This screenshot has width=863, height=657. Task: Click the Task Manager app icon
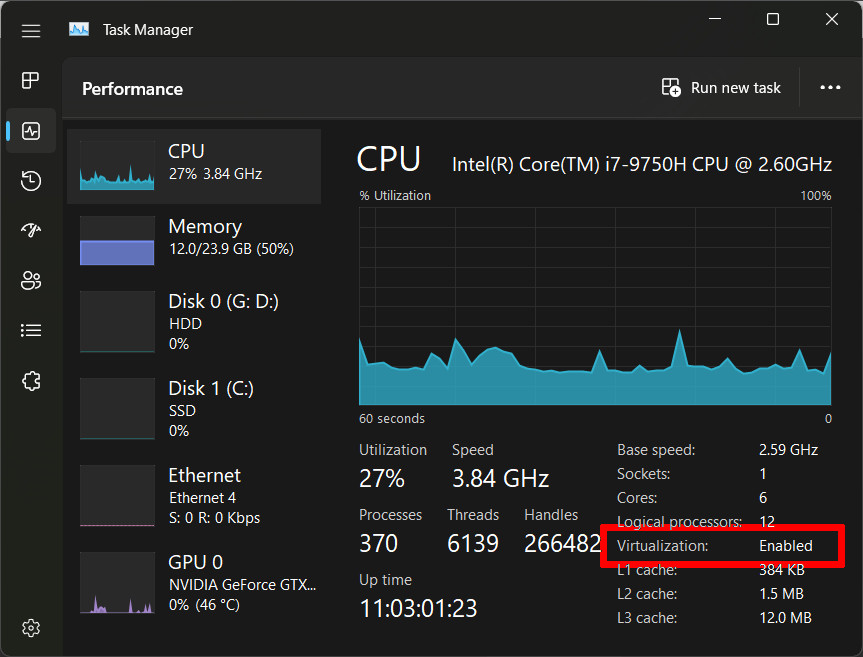79,29
